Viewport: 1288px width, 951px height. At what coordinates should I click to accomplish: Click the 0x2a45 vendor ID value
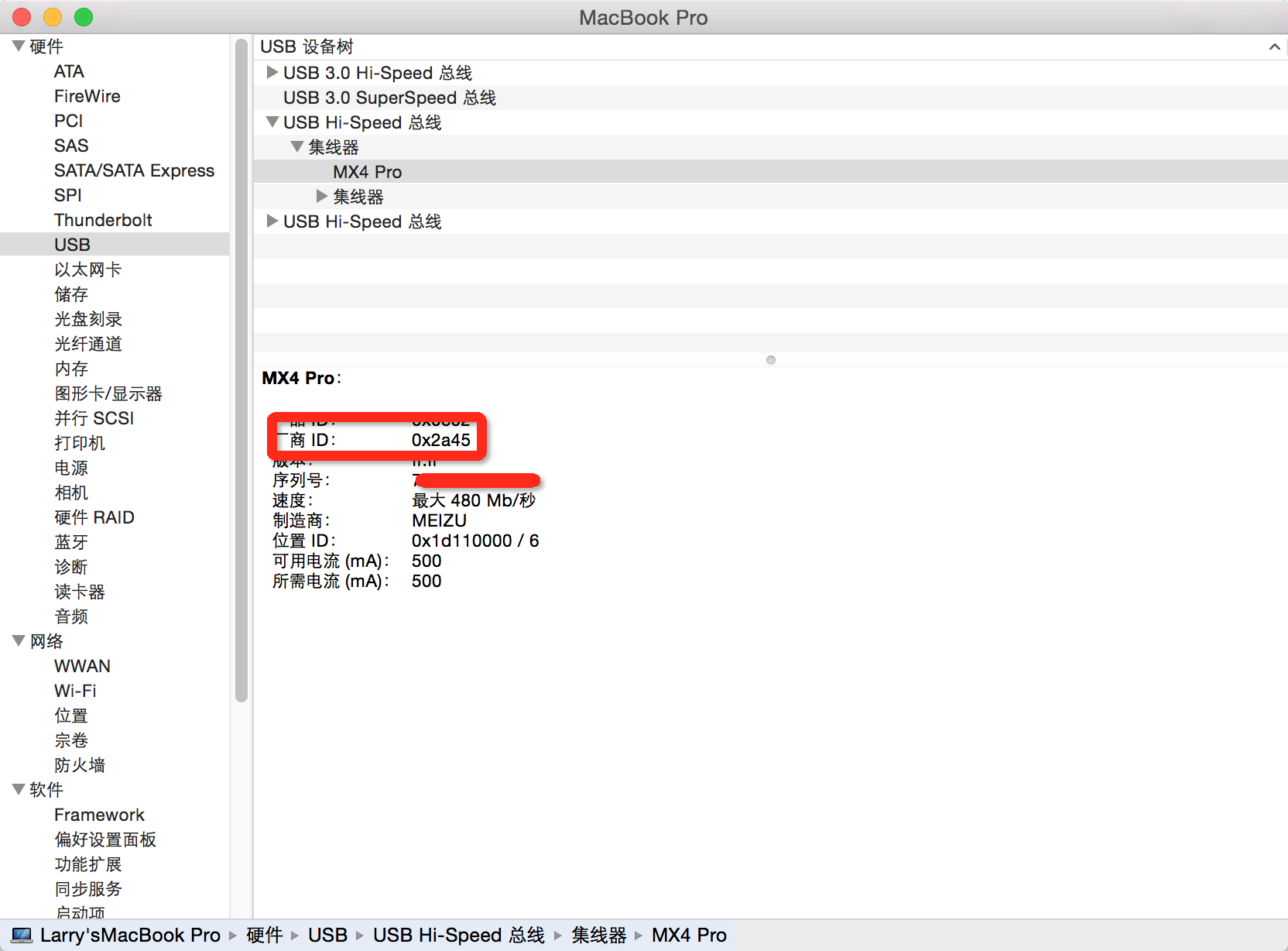440,440
